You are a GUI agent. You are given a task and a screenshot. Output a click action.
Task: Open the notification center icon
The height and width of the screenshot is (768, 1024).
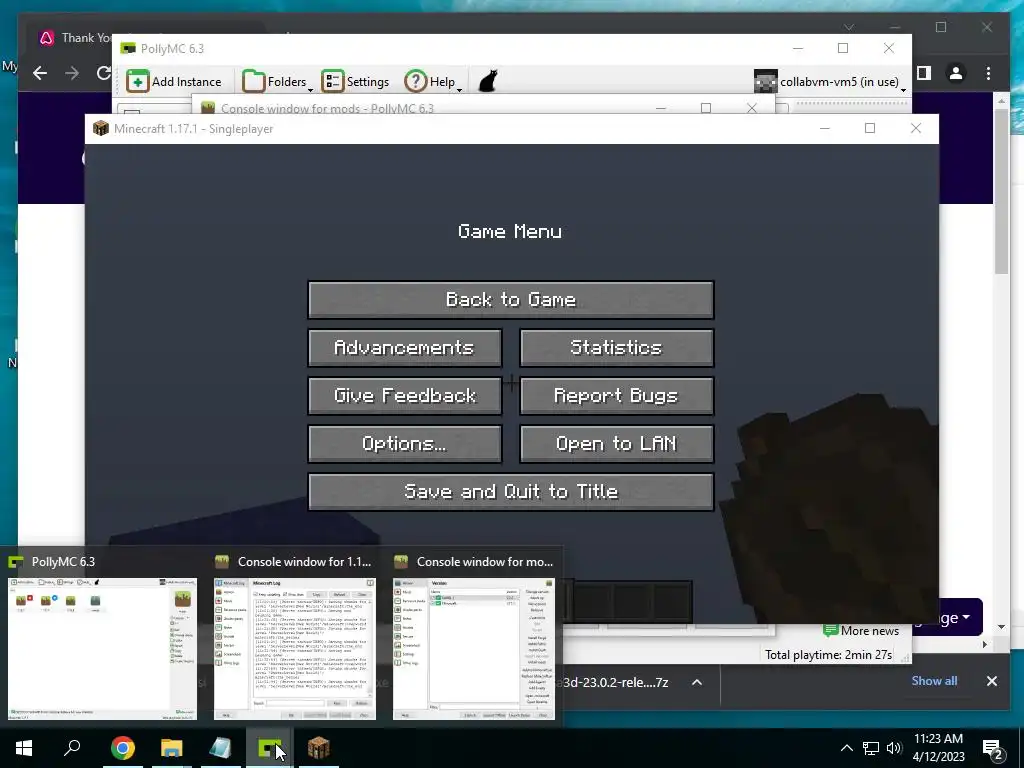pos(993,748)
